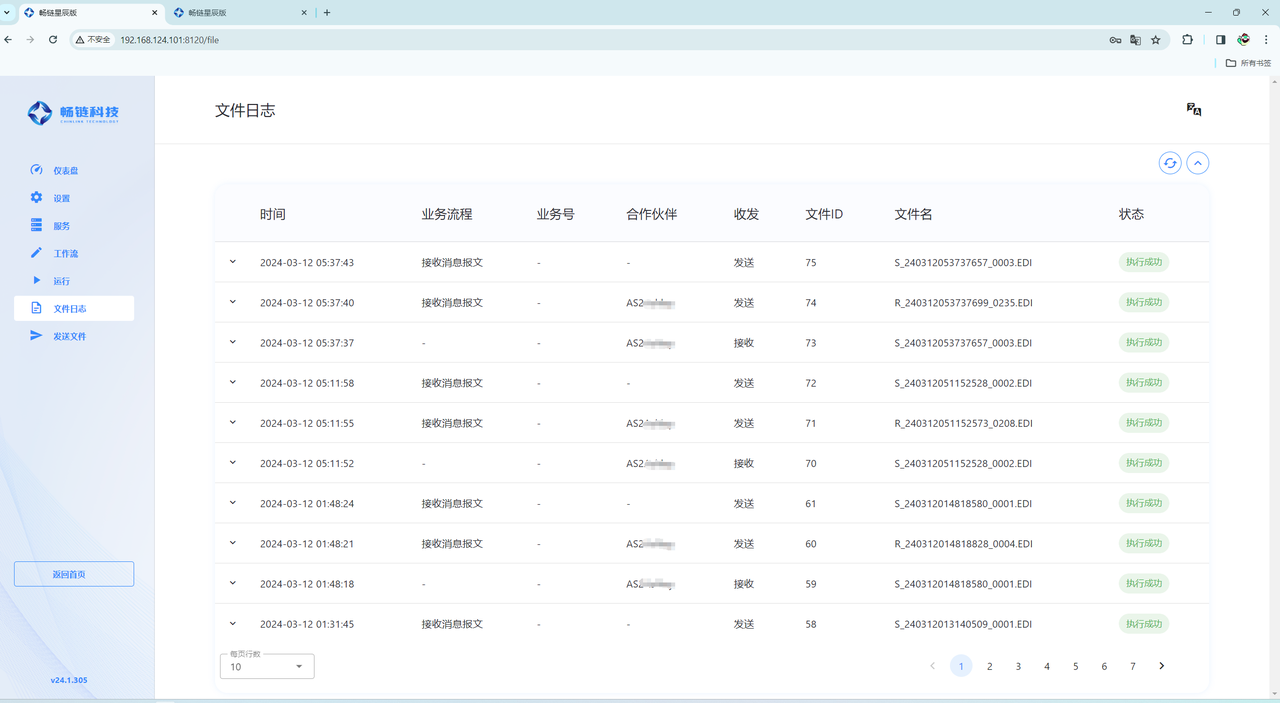
Task: Bookmark this page with the star icon
Action: [x=1156, y=40]
